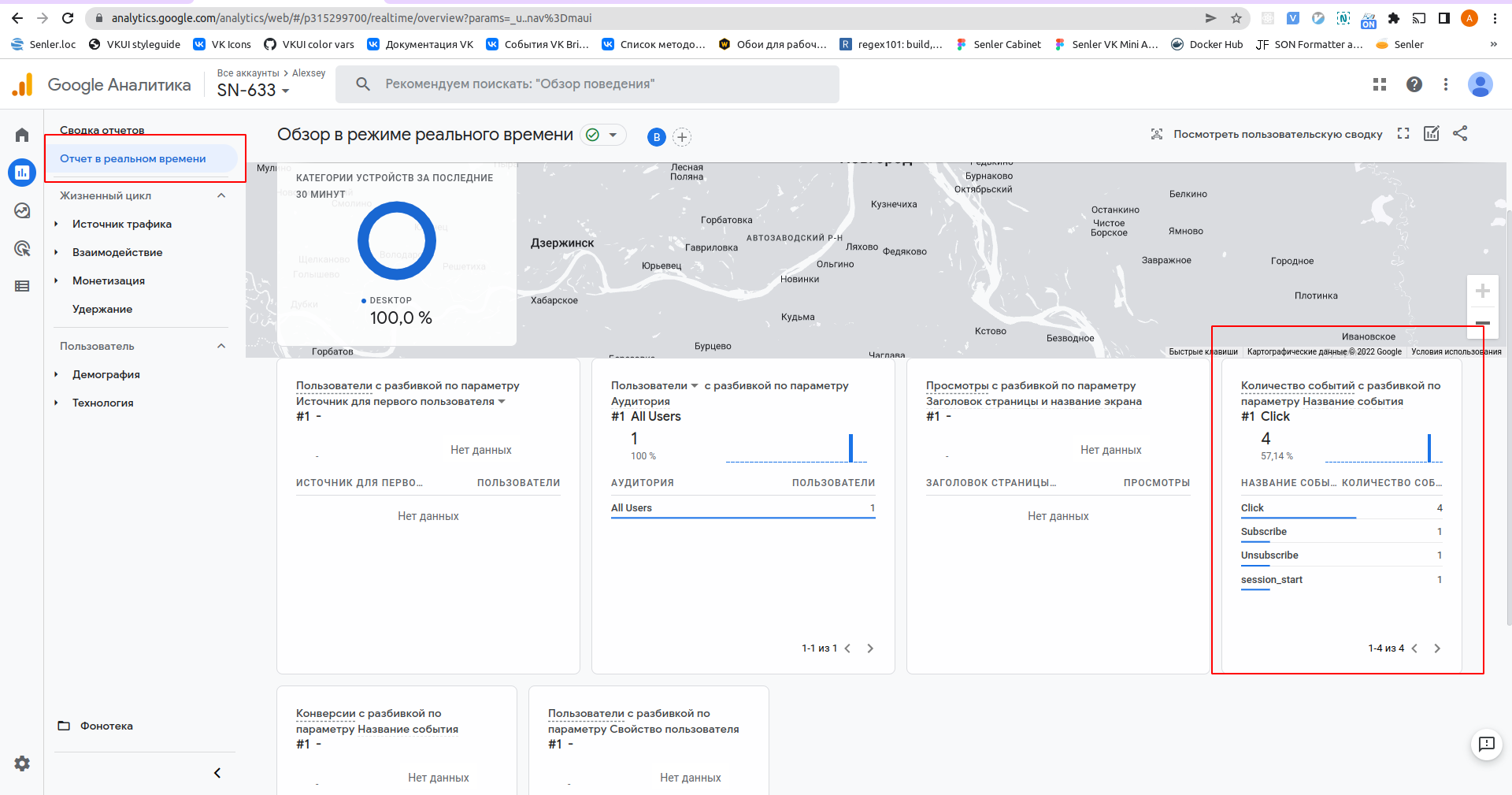1512x795 pixels.
Task: Open the Admin settings gear icon
Action: 22,763
